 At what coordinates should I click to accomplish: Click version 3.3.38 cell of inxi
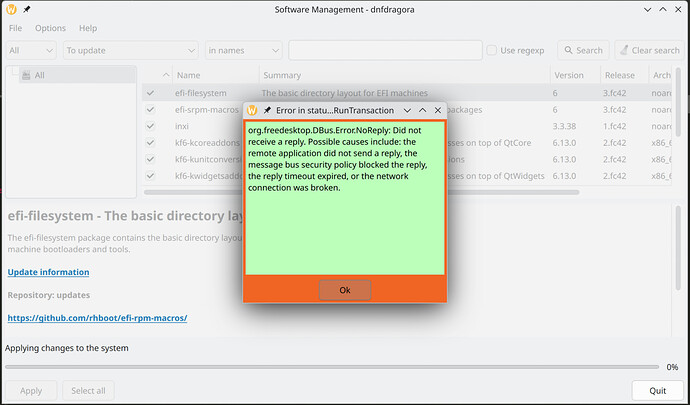tap(565, 126)
